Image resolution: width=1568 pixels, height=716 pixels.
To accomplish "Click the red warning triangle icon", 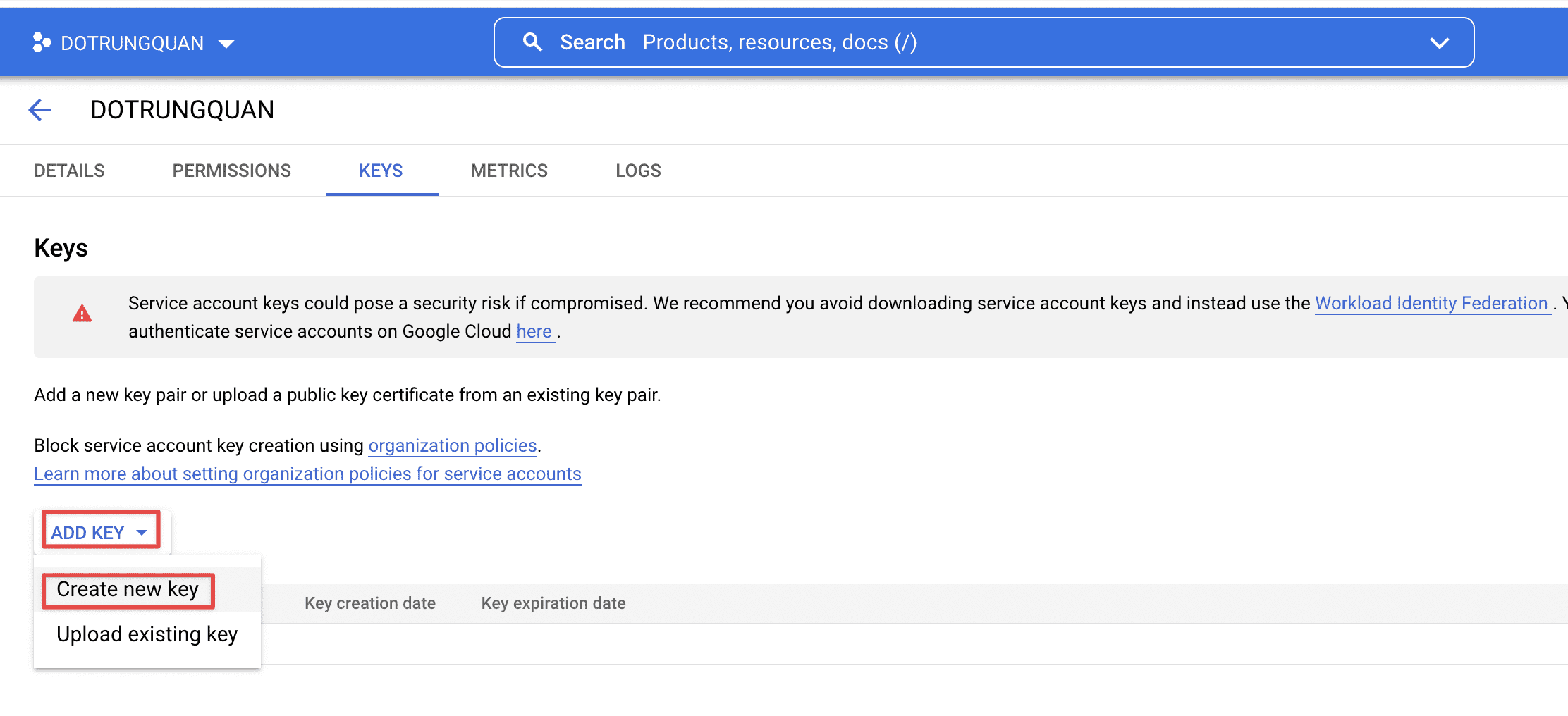I will pos(82,314).
